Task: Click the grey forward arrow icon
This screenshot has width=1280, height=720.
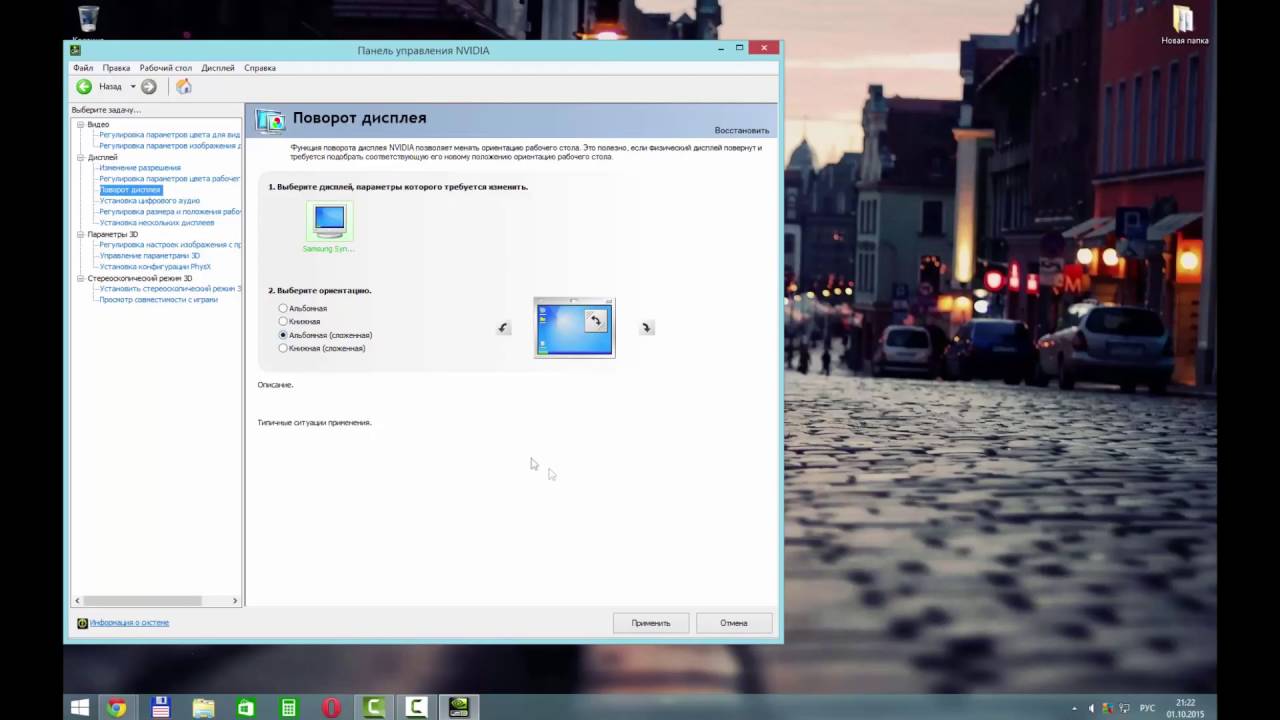Action: click(x=149, y=87)
